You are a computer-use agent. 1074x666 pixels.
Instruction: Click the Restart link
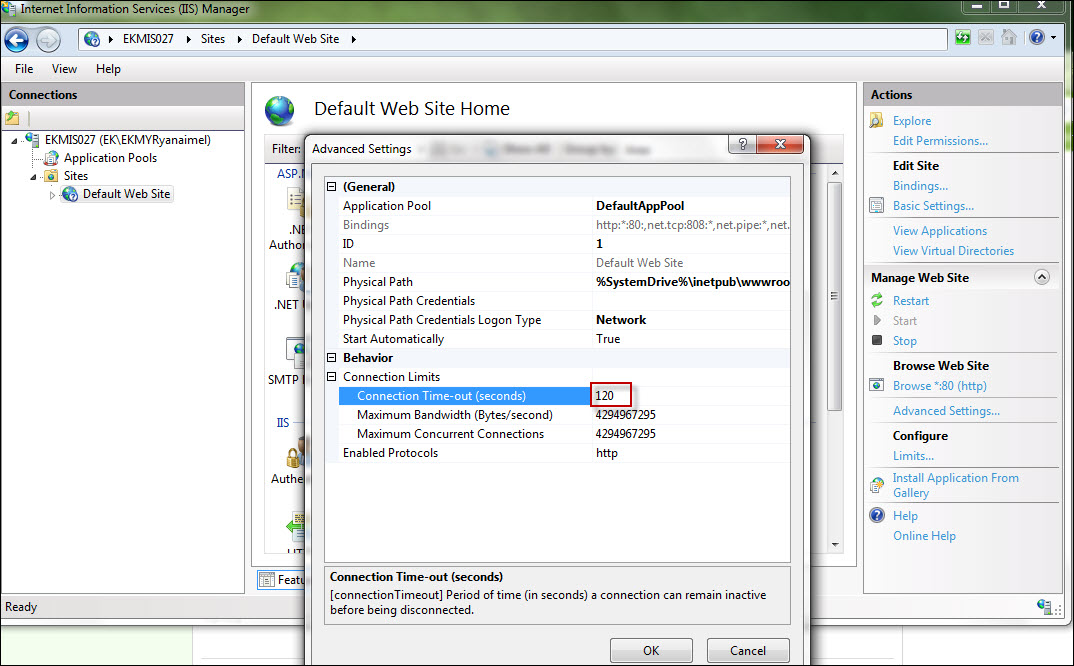910,301
